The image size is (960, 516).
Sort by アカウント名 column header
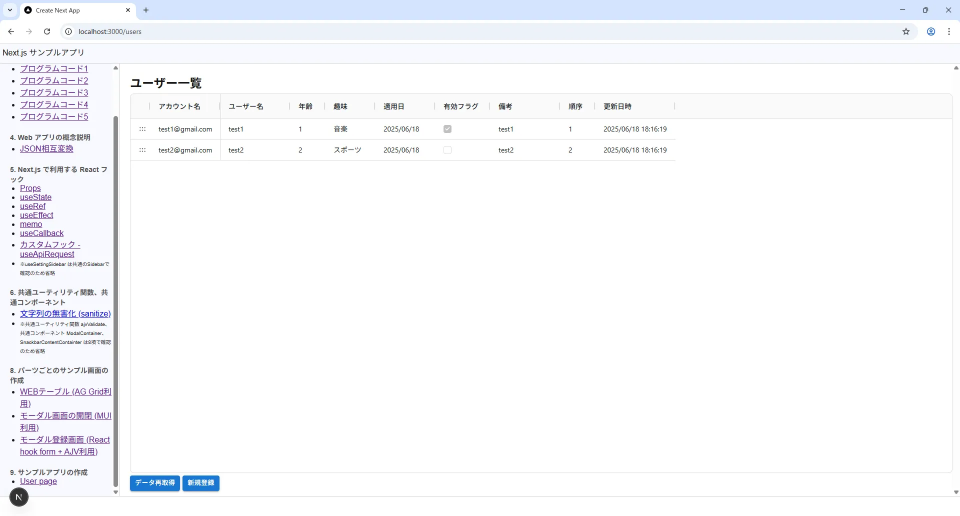pyautogui.click(x=179, y=107)
